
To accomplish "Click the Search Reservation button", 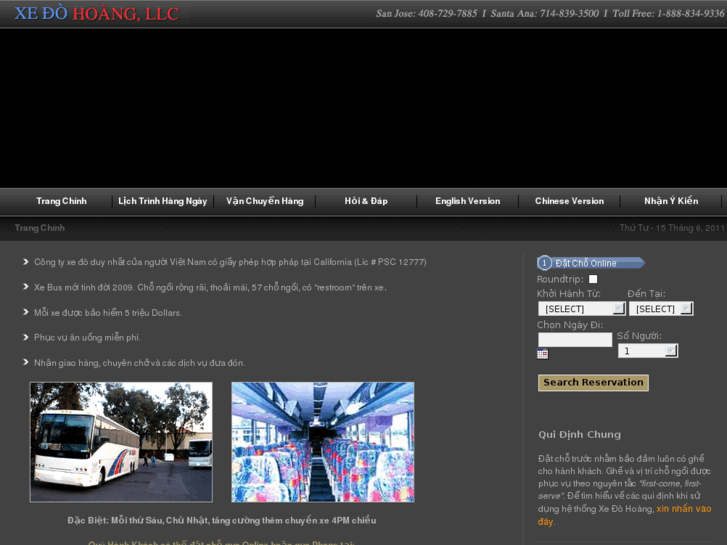I will click(x=593, y=383).
